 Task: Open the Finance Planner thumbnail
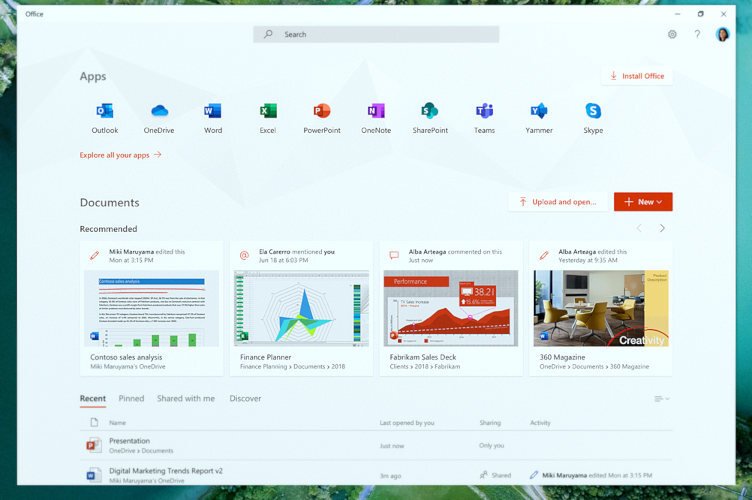pos(301,308)
